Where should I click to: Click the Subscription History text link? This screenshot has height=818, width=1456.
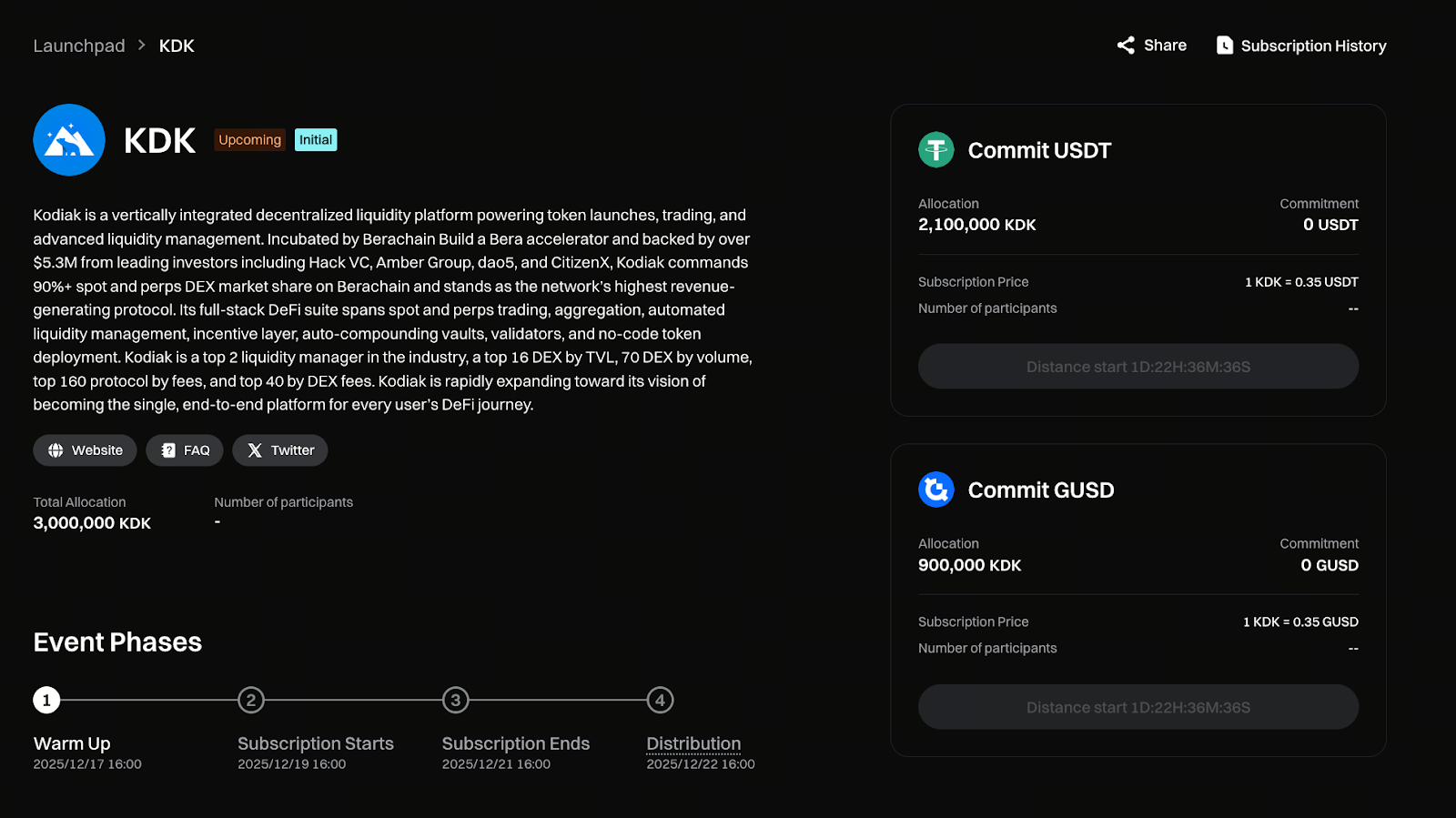pyautogui.click(x=1313, y=45)
